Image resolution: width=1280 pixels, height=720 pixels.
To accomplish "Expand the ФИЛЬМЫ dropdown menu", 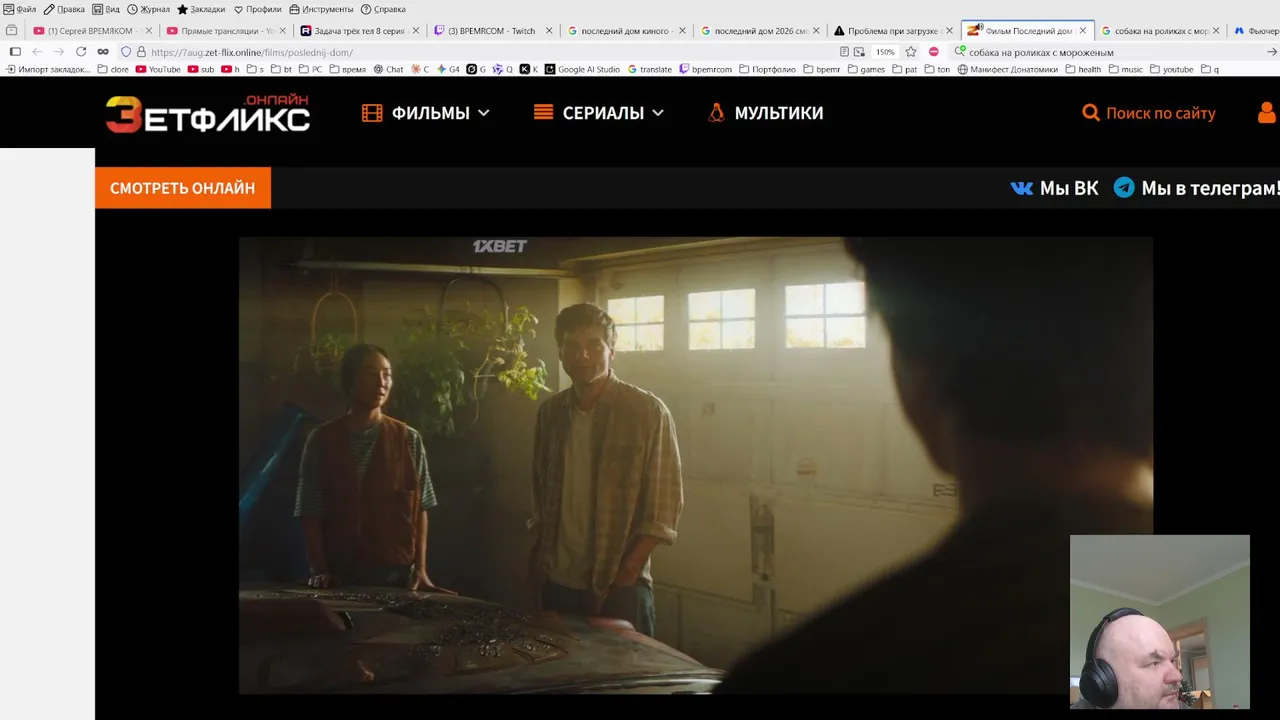I will pyautogui.click(x=425, y=113).
